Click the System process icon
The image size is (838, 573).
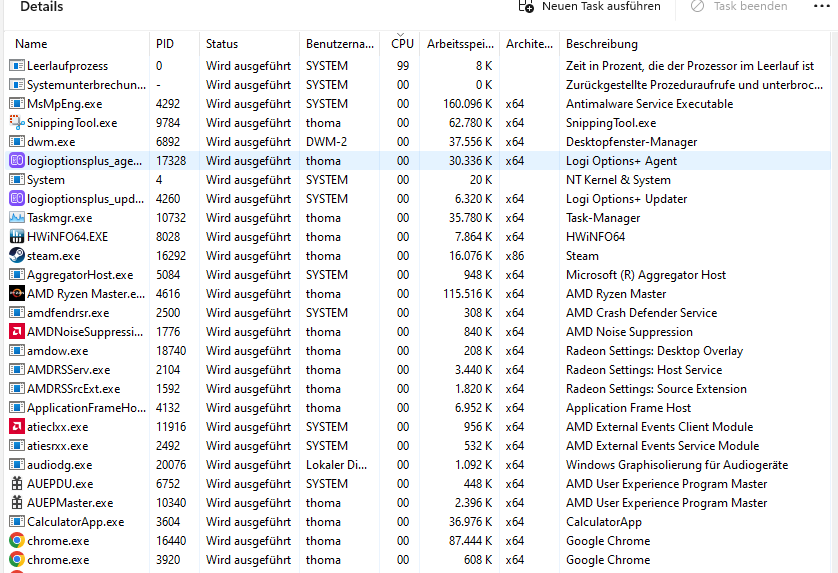(17, 180)
